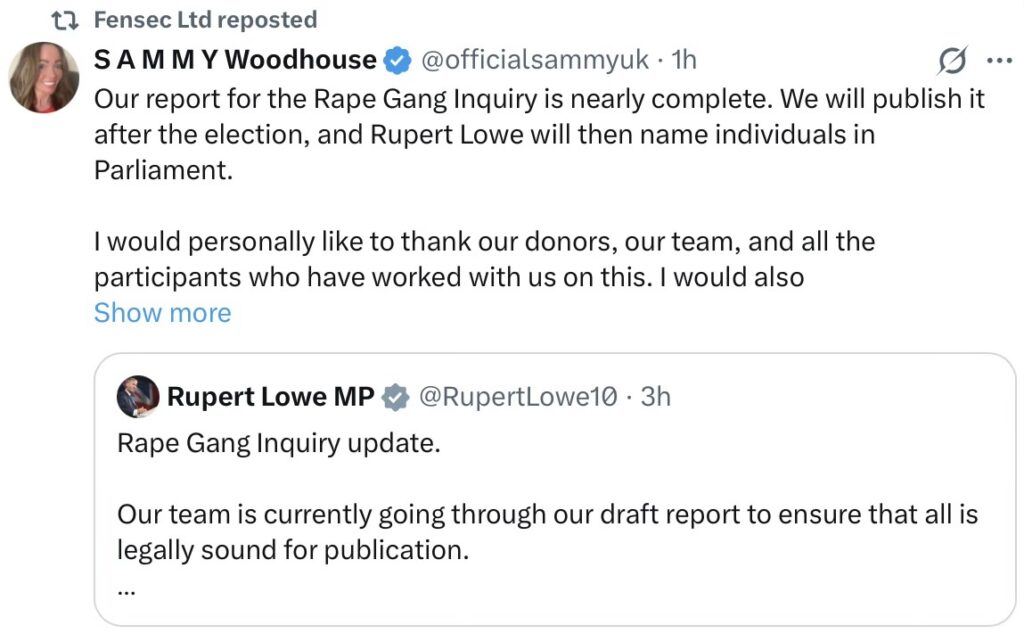Open the Fensec Ltd reposted link
Image resolution: width=1024 pixels, height=642 pixels.
click(x=205, y=19)
